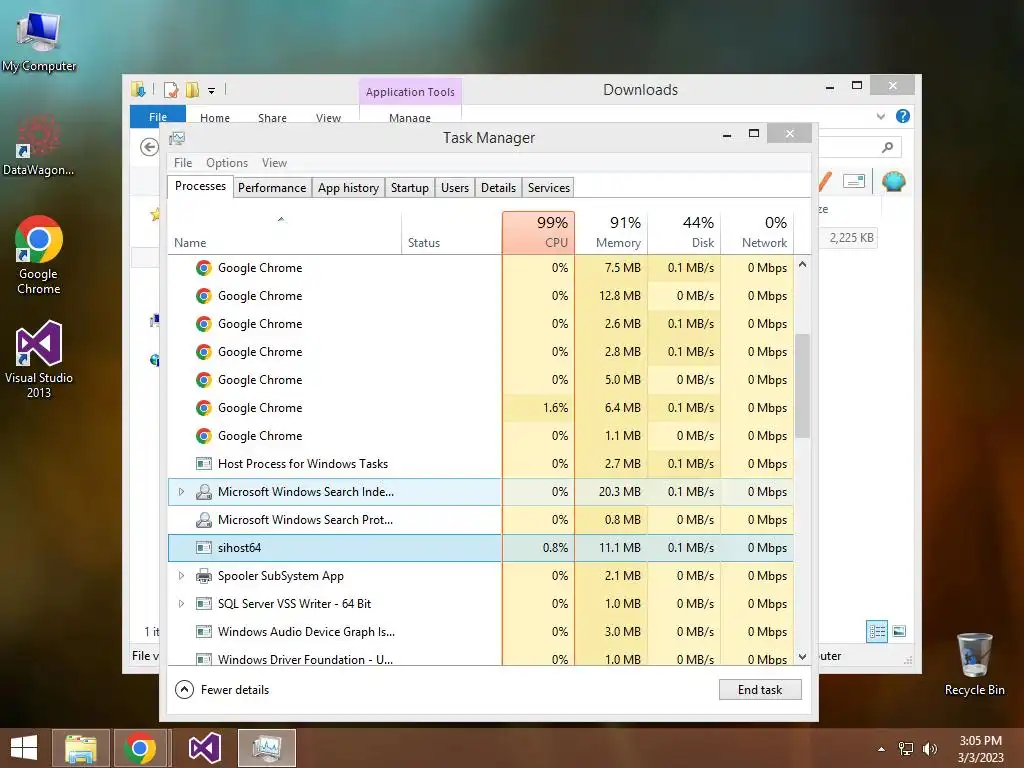Show hidden system tray icons
The image size is (1024, 768).
click(882, 749)
